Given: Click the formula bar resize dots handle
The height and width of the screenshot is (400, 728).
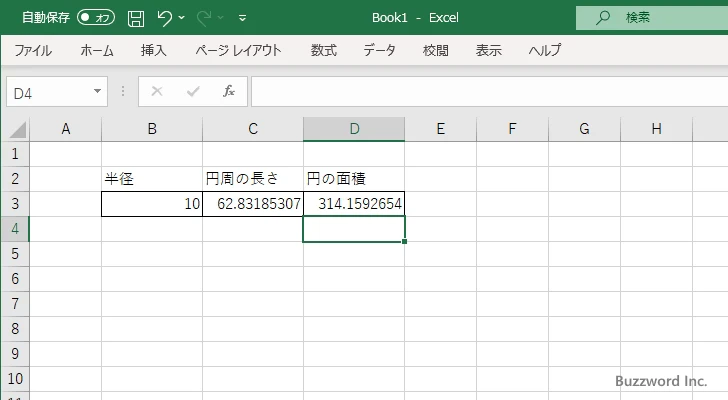Looking at the screenshot, I should pos(123,91).
